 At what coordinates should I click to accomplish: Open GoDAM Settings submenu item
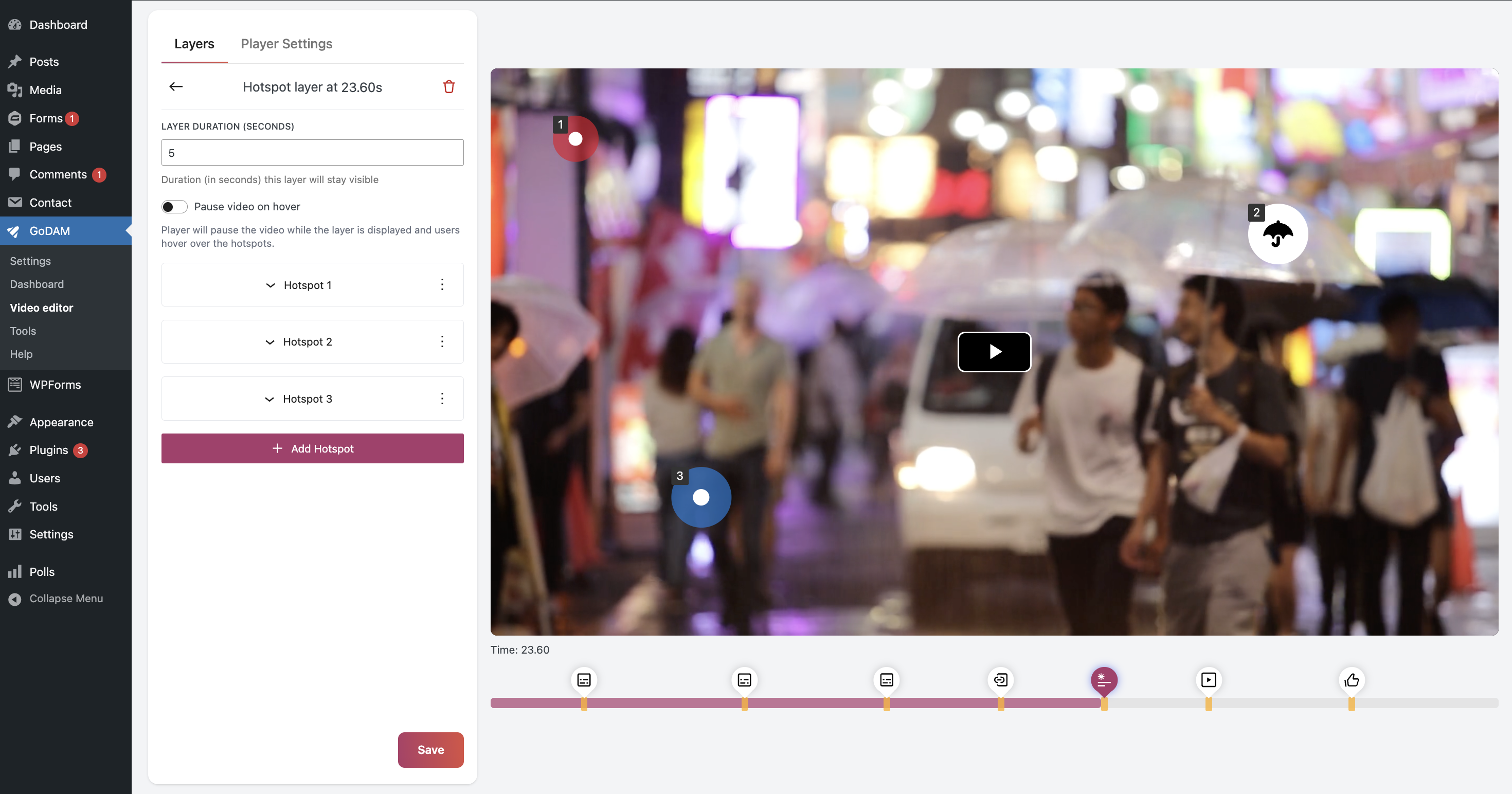[30, 261]
